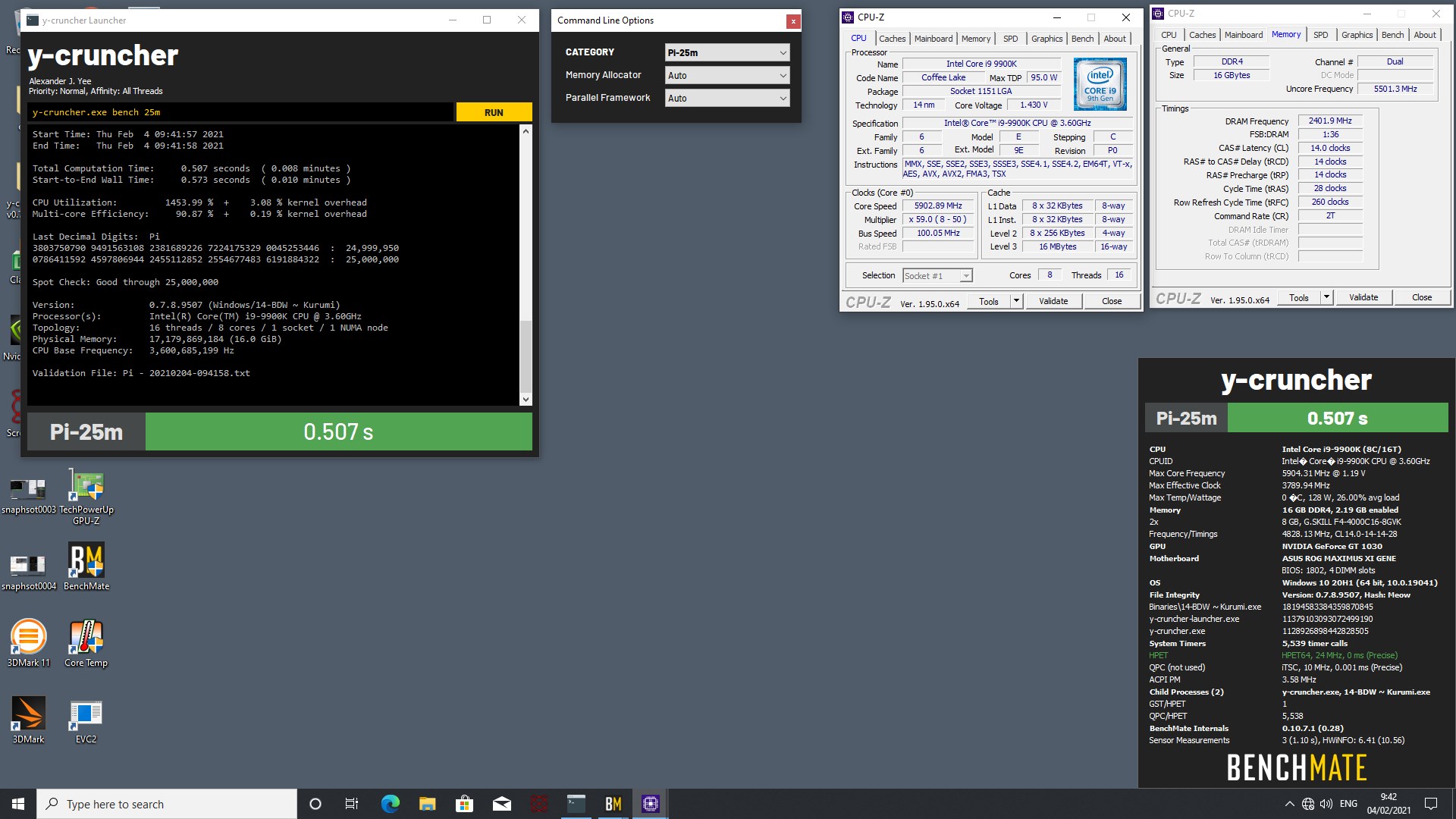This screenshot has height=819, width=1456.
Task: Open notification center icon
Action: pyautogui.click(x=1431, y=804)
